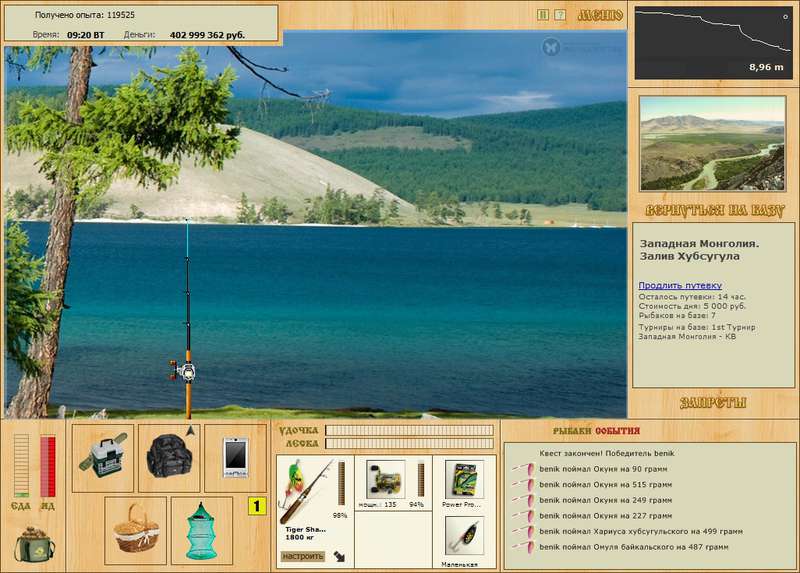Click the reel wear bar at 94%
Image resolution: width=800 pixels, height=573 pixels.
421,480
